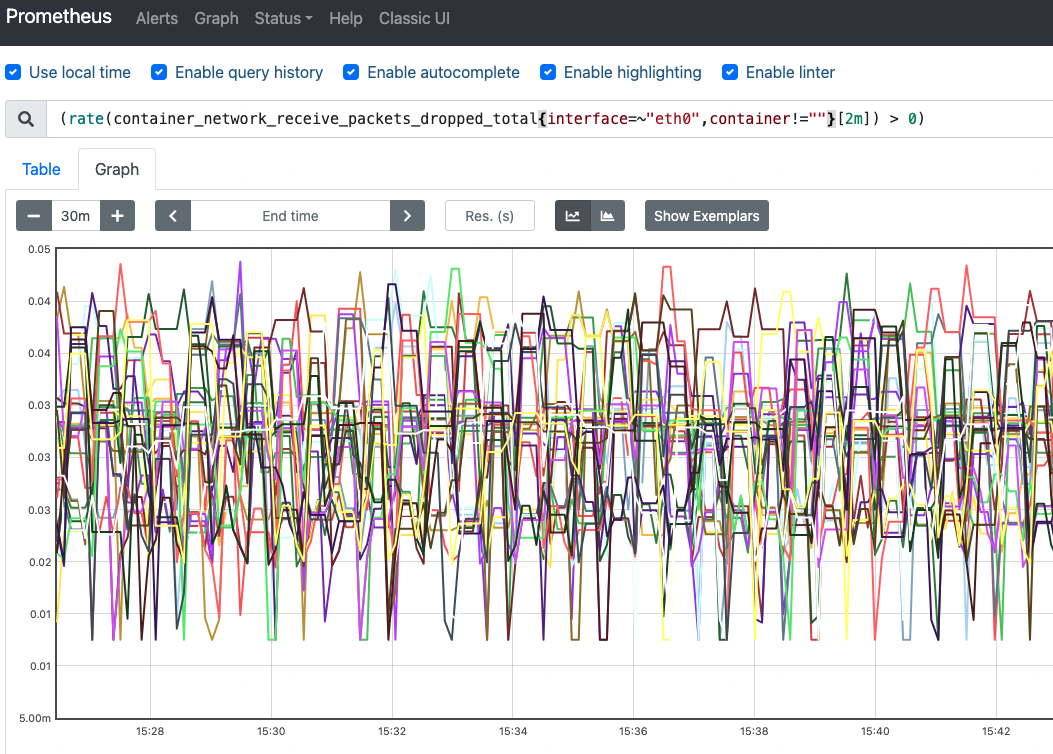Toggle Enable linter checkbox

[x=730, y=72]
